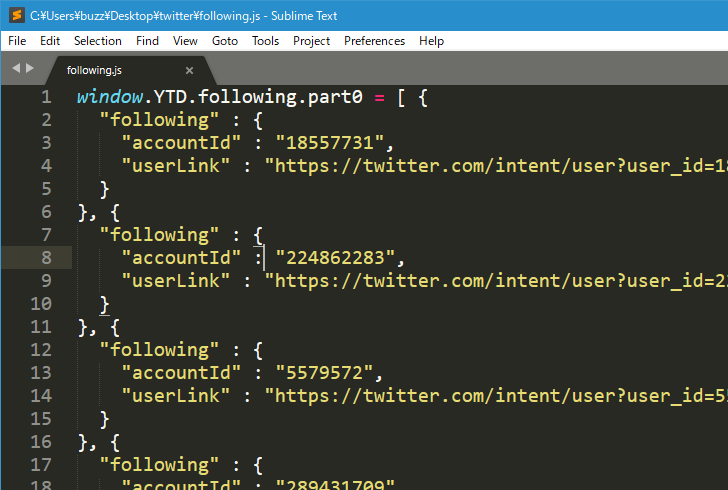
Task: Open the Preferences menu
Action: [x=374, y=41]
